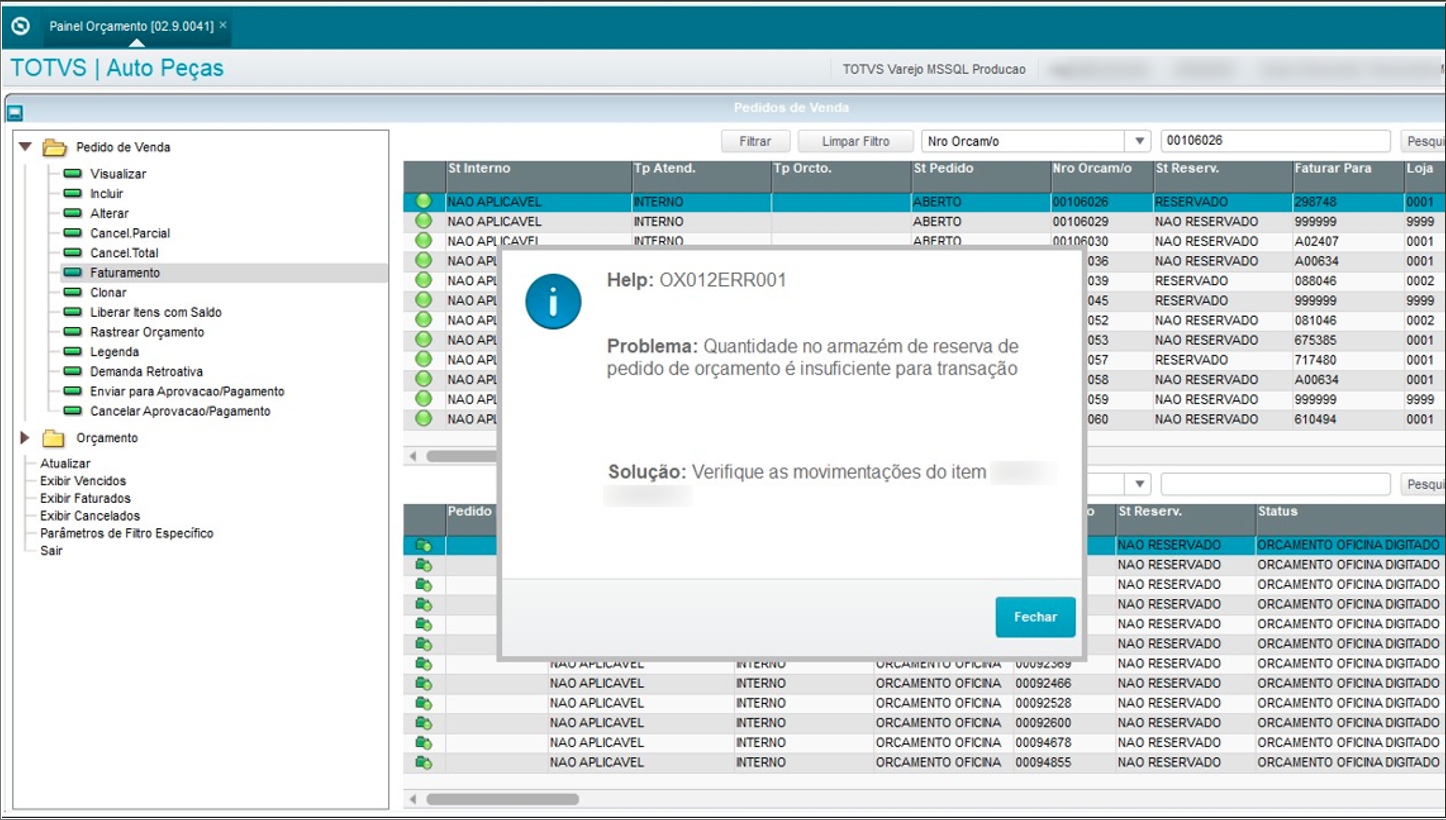Show the Legenda item
The image size is (1446, 820).
click(115, 352)
